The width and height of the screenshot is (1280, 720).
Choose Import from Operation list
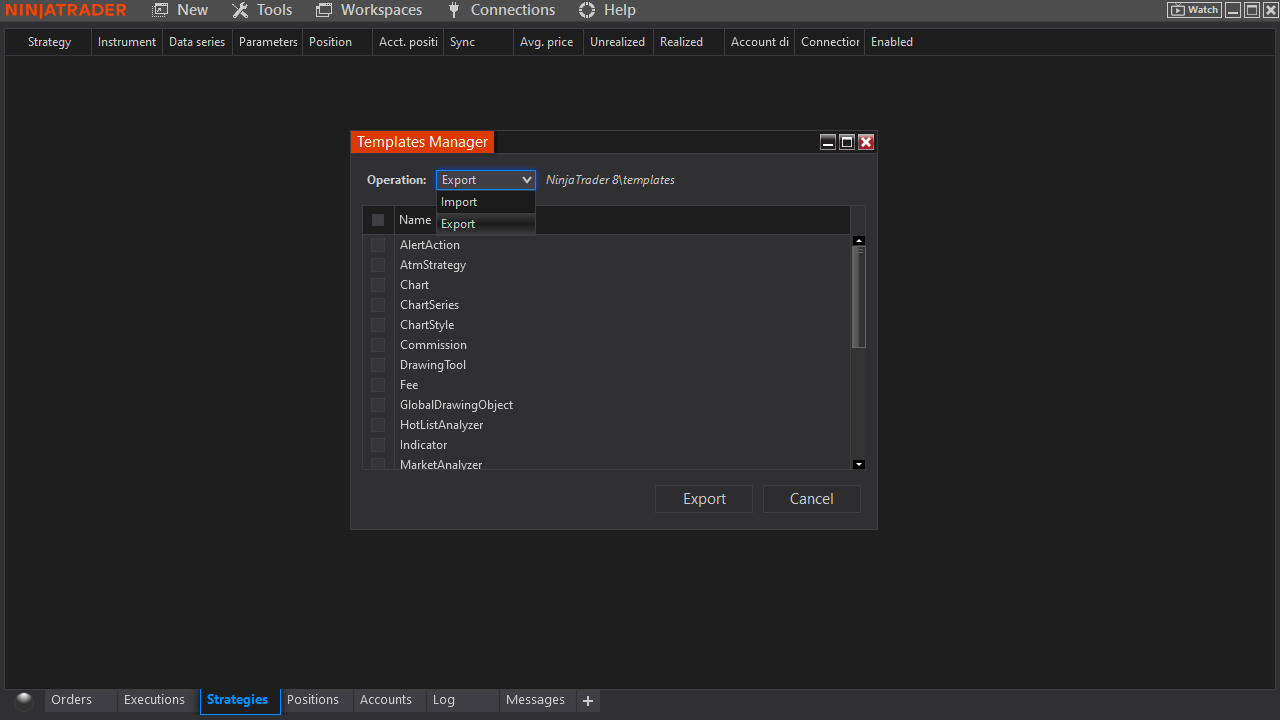point(486,202)
